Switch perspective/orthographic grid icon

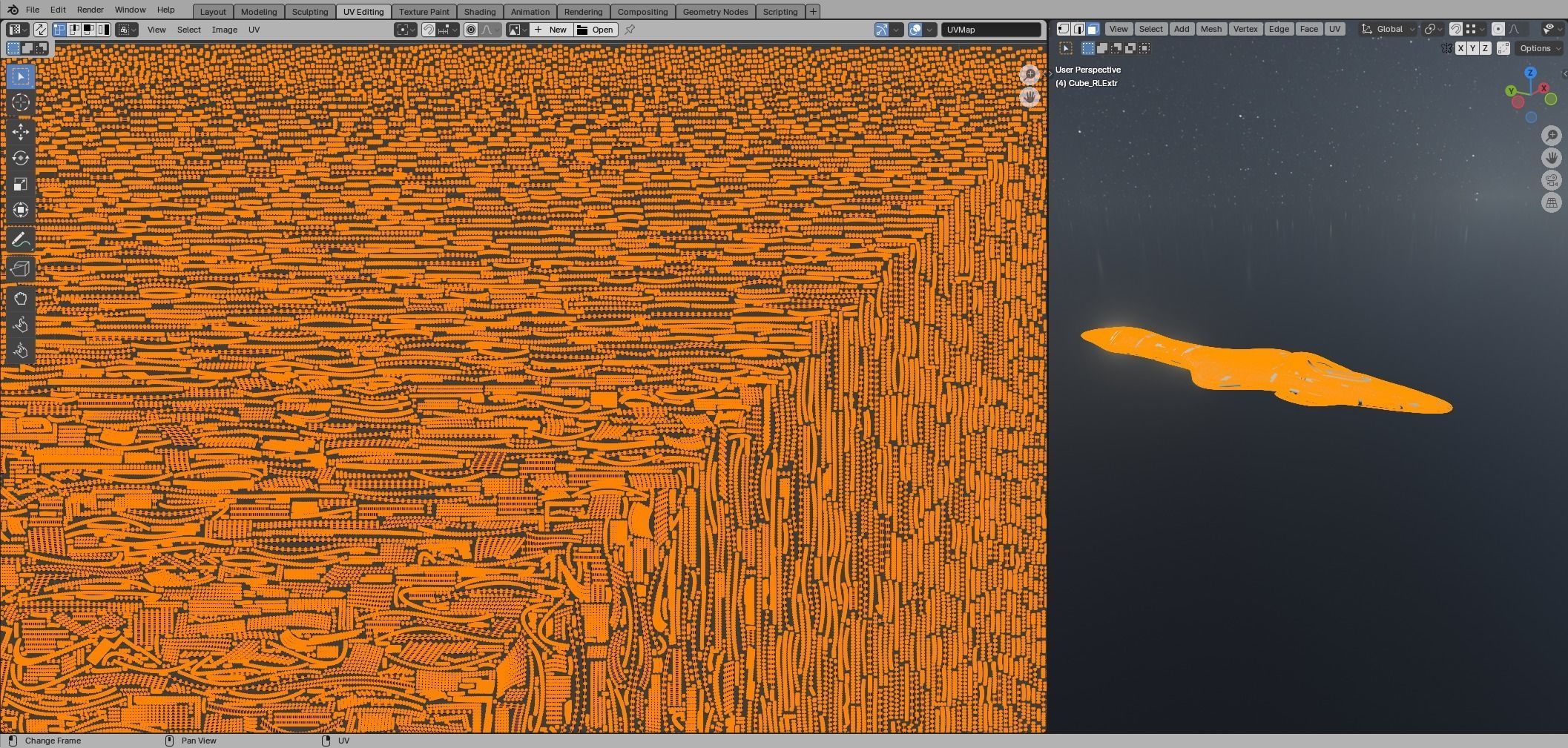[1552, 202]
